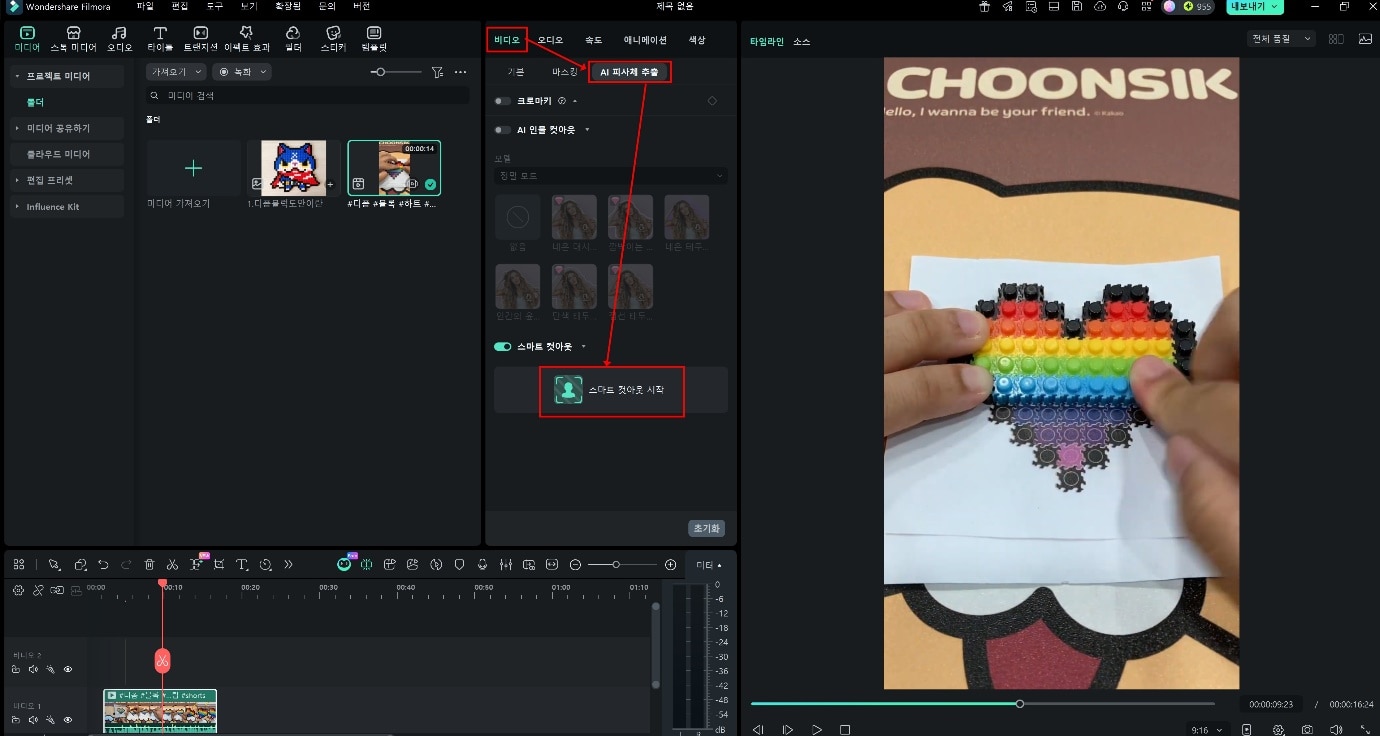This screenshot has width=1380, height=736.
Task: Click the gift icon in title bar
Action: click(x=984, y=6)
